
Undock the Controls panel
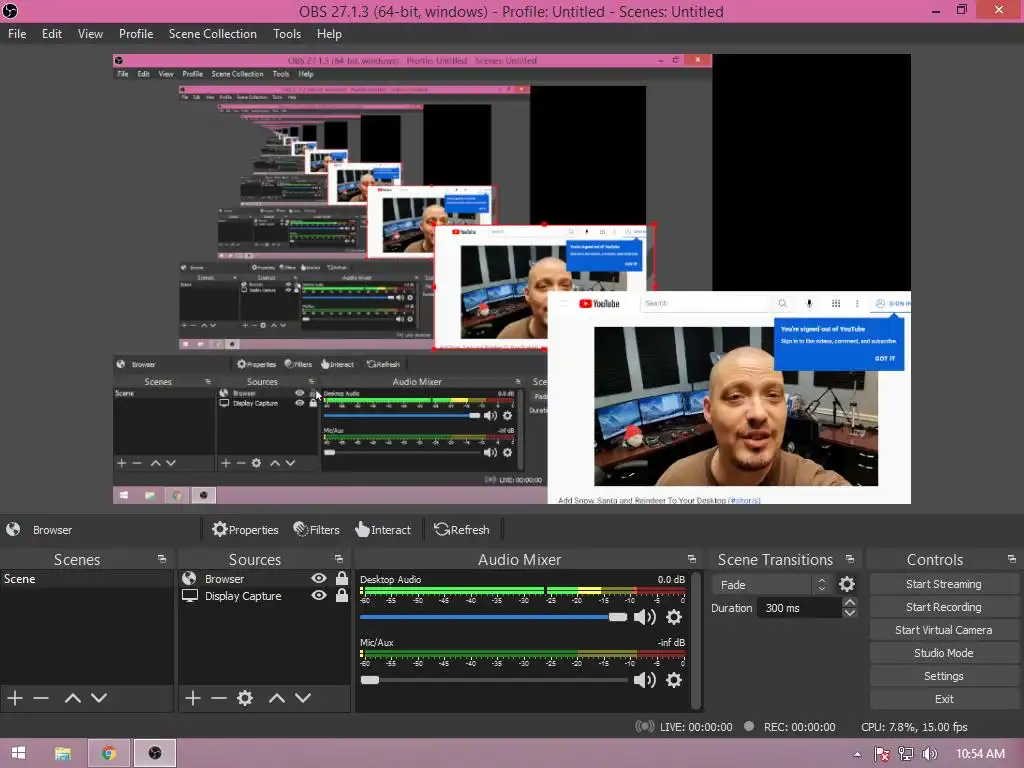click(x=1012, y=560)
